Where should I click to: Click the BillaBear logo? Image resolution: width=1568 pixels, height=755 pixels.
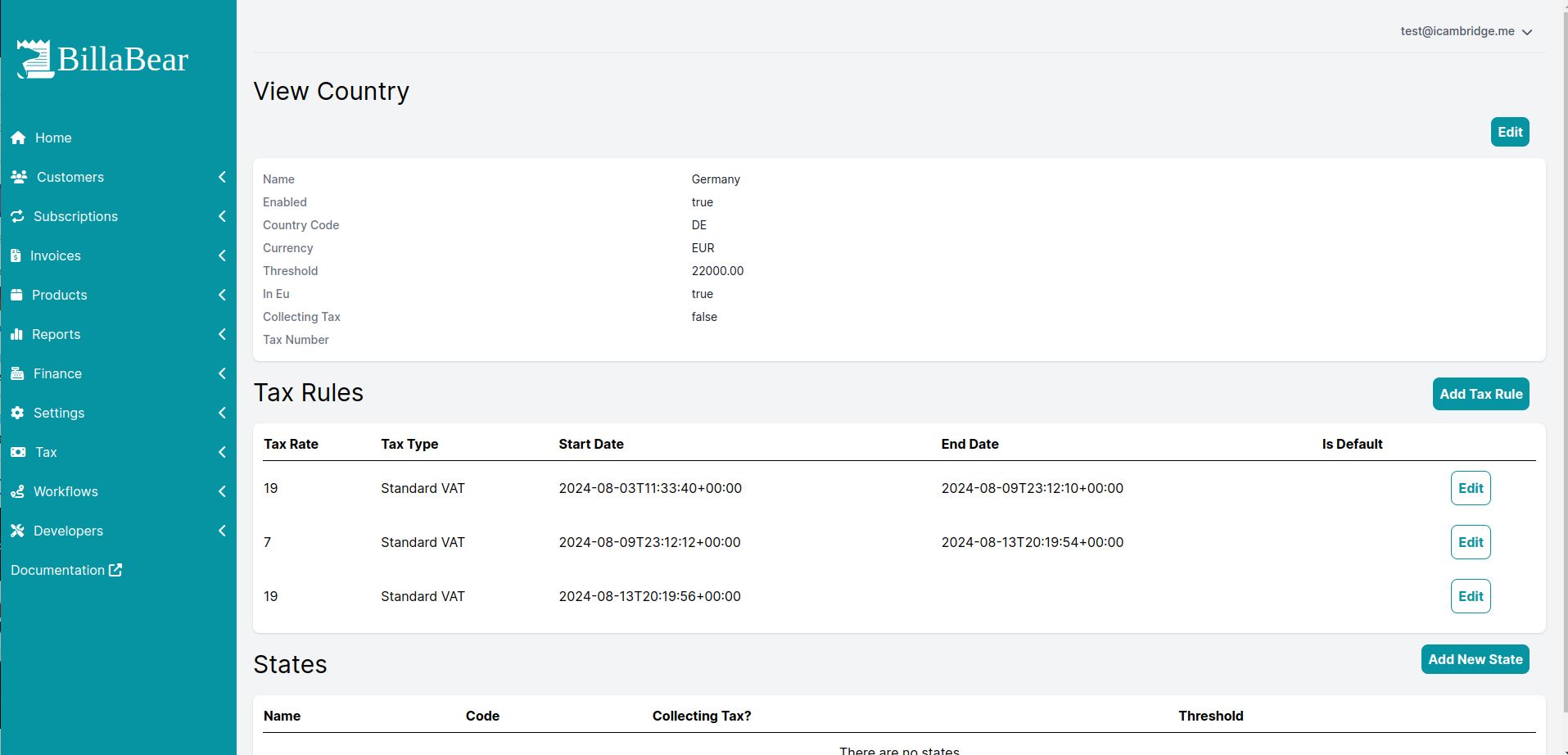(x=102, y=59)
